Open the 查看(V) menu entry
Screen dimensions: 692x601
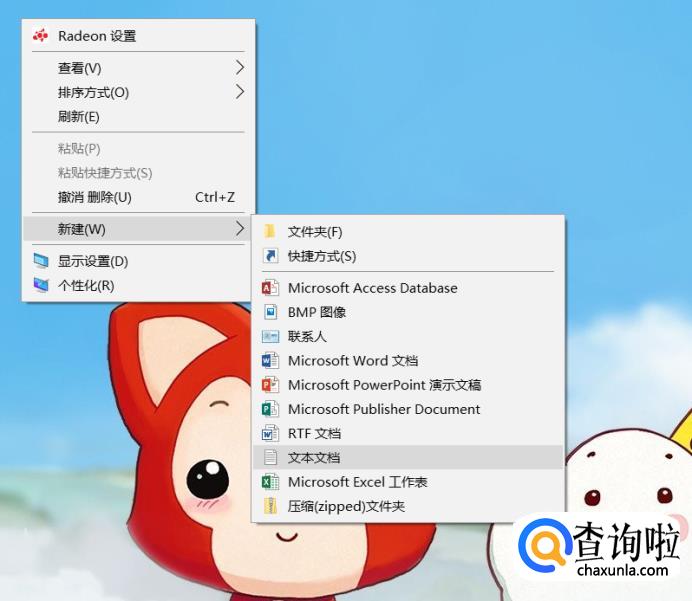point(138,68)
